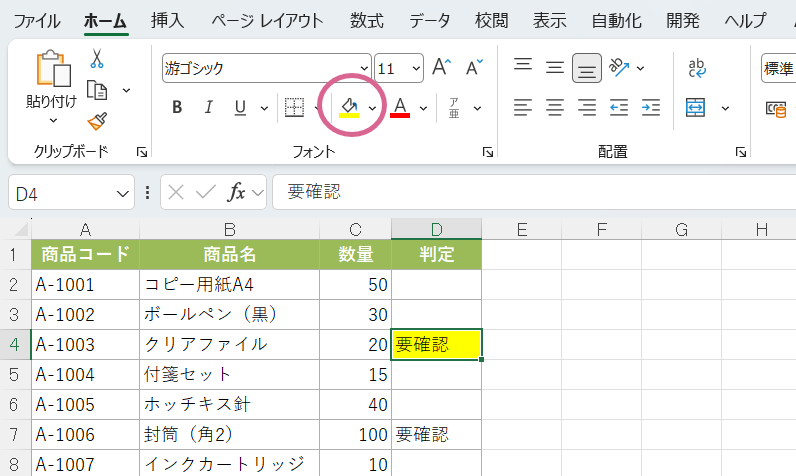Viewport: 796px width, 476px height.
Task: Click the Cut scissors icon
Action: [x=96, y=58]
